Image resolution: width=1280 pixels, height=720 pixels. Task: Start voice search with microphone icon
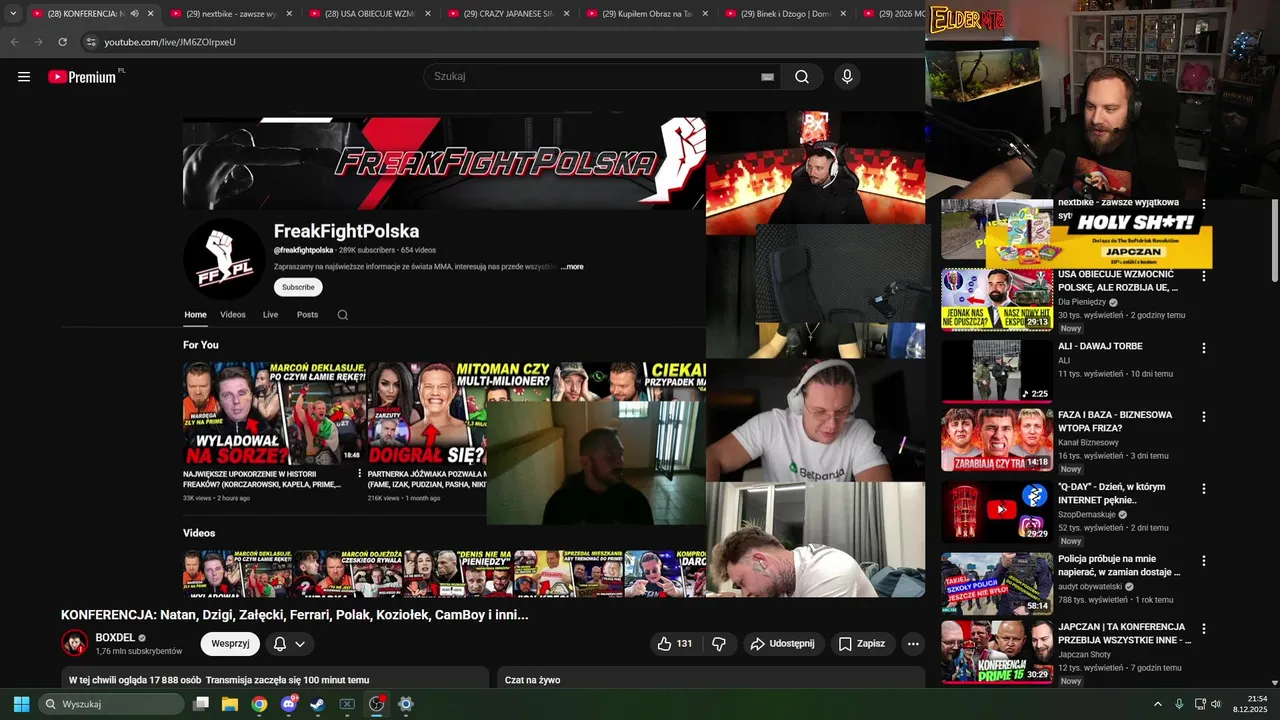[x=847, y=77]
